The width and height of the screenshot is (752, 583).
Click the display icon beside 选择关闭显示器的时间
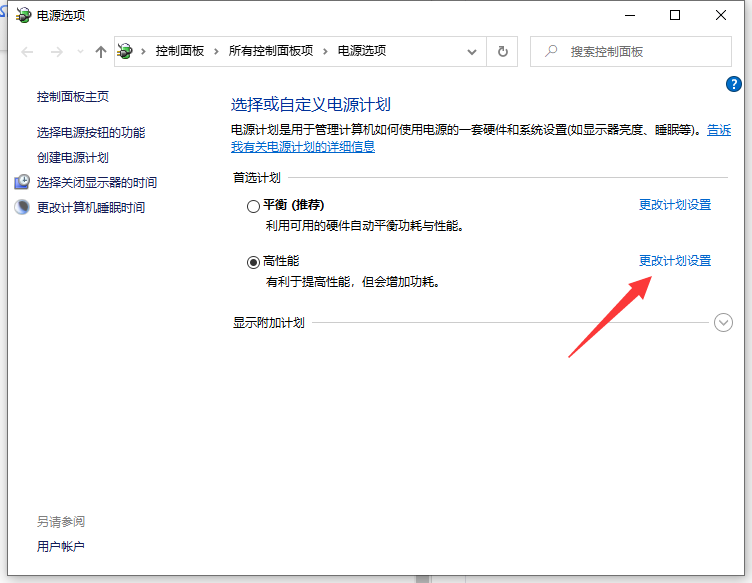[22, 182]
